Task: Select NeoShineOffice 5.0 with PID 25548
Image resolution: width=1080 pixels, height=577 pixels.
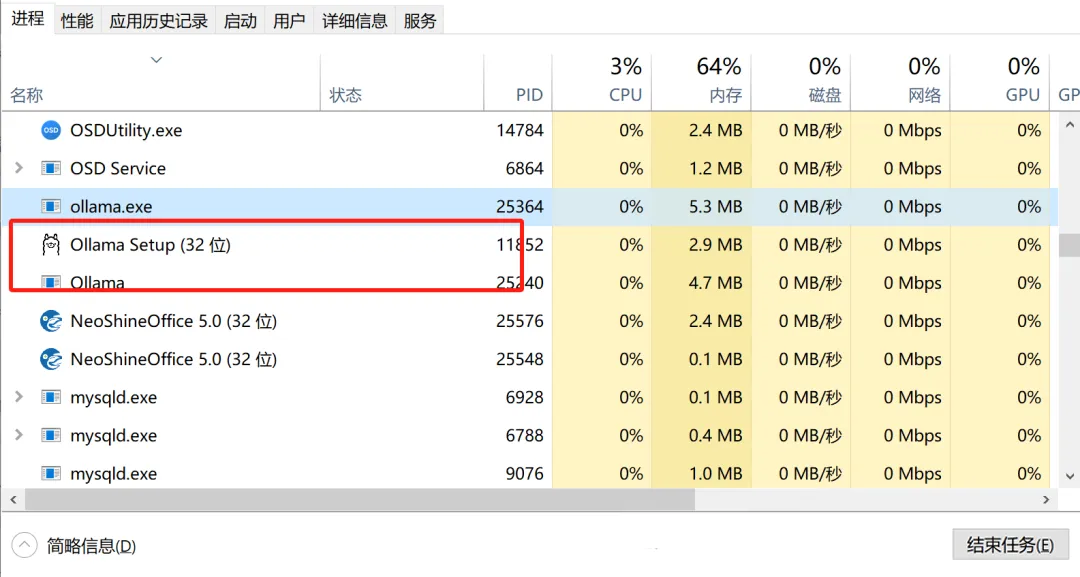Action: pos(174,359)
